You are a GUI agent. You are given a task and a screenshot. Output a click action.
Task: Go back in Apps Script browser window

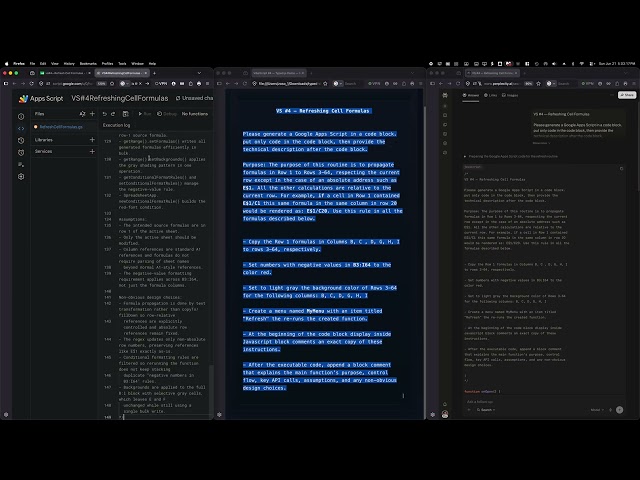pos(14,84)
